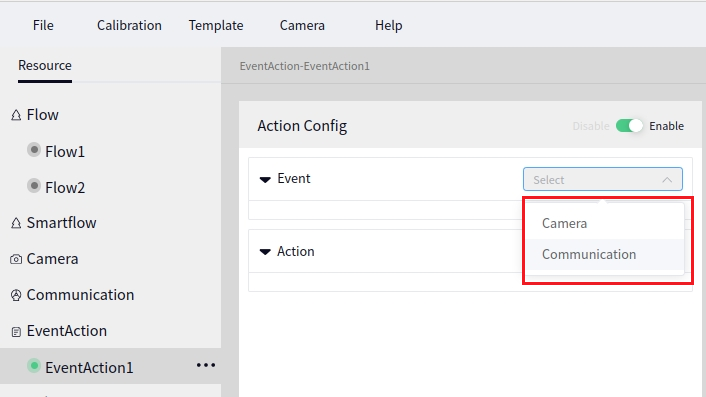Select Flow in the resource tree
Viewport: 706px width, 397px height.
click(42, 115)
